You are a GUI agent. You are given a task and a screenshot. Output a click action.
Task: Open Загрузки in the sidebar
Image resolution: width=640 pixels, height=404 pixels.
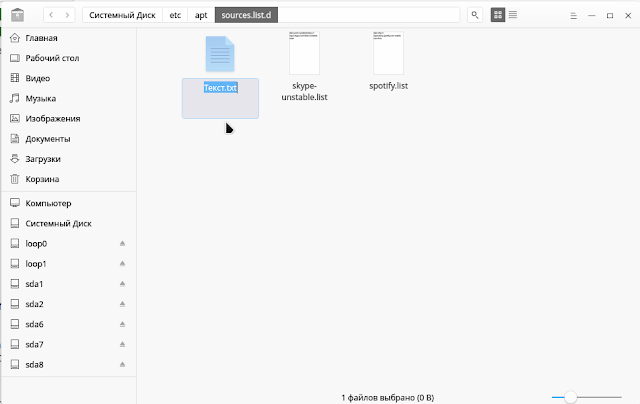pyautogui.click(x=69, y=159)
